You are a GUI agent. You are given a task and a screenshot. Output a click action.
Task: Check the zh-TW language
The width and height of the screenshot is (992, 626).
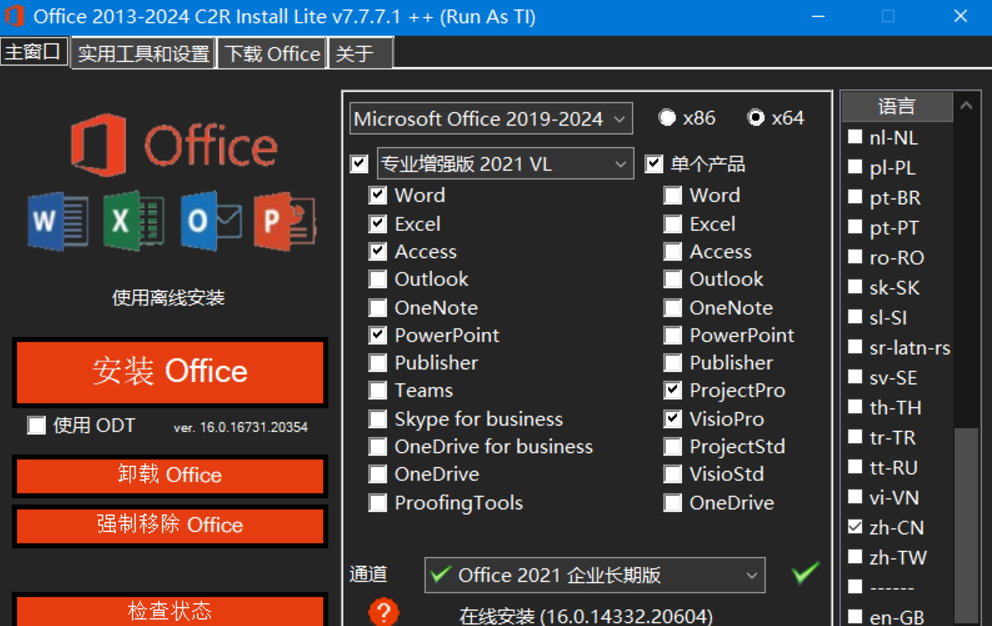pos(855,556)
